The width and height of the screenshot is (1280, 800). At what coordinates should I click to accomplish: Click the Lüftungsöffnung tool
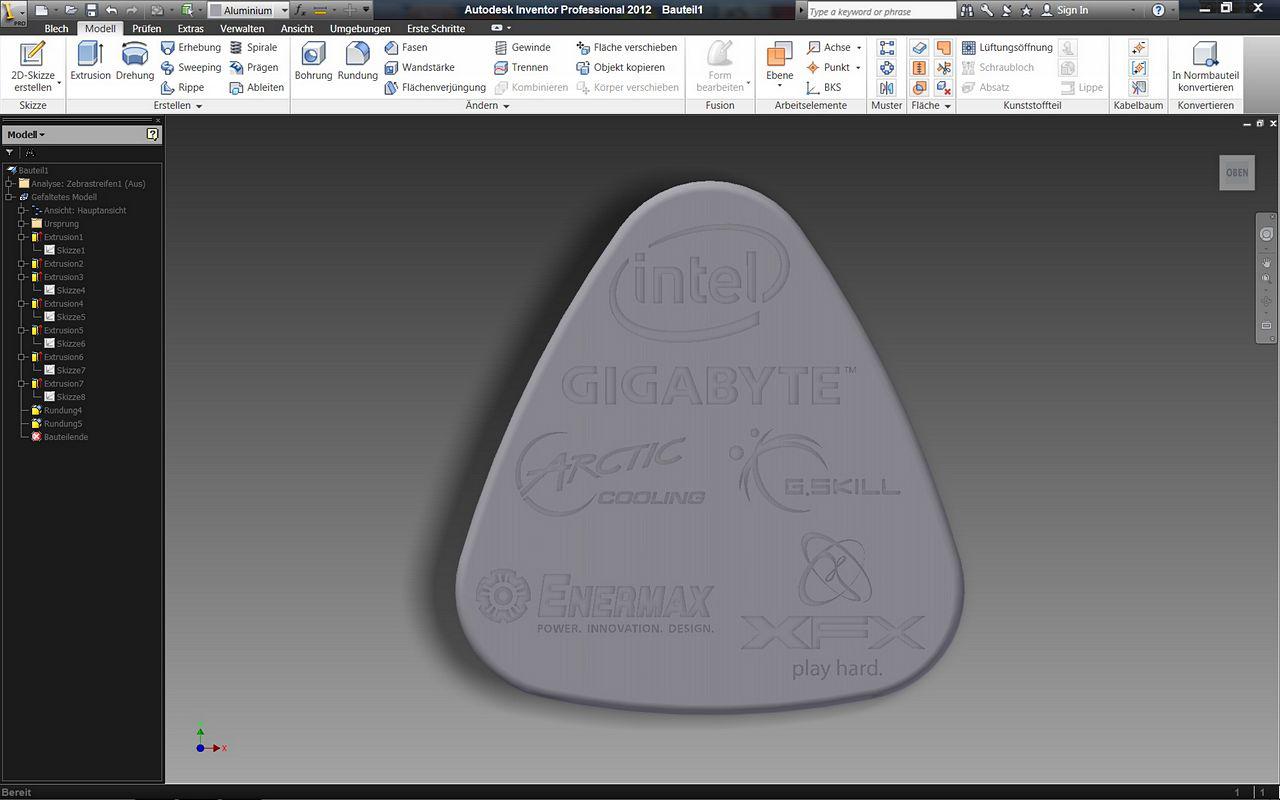(x=1007, y=47)
